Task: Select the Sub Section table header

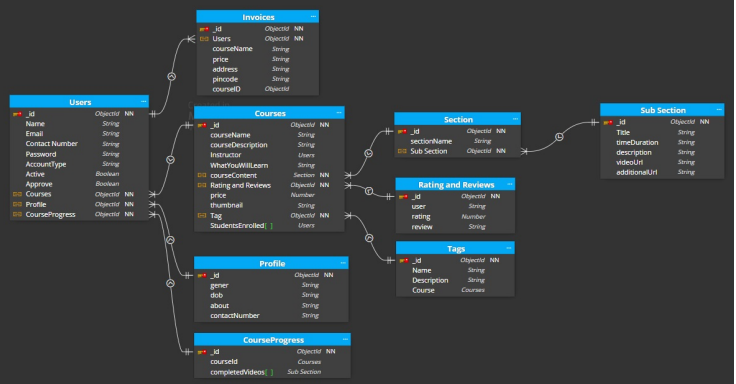Action: pos(662,109)
